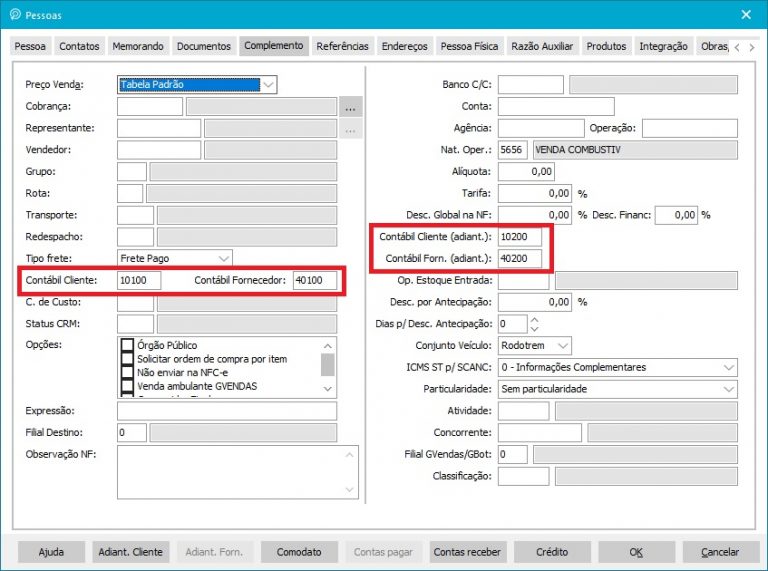Screen dimensions: 768x571
Task: Open the Integração tab
Action: point(663,46)
